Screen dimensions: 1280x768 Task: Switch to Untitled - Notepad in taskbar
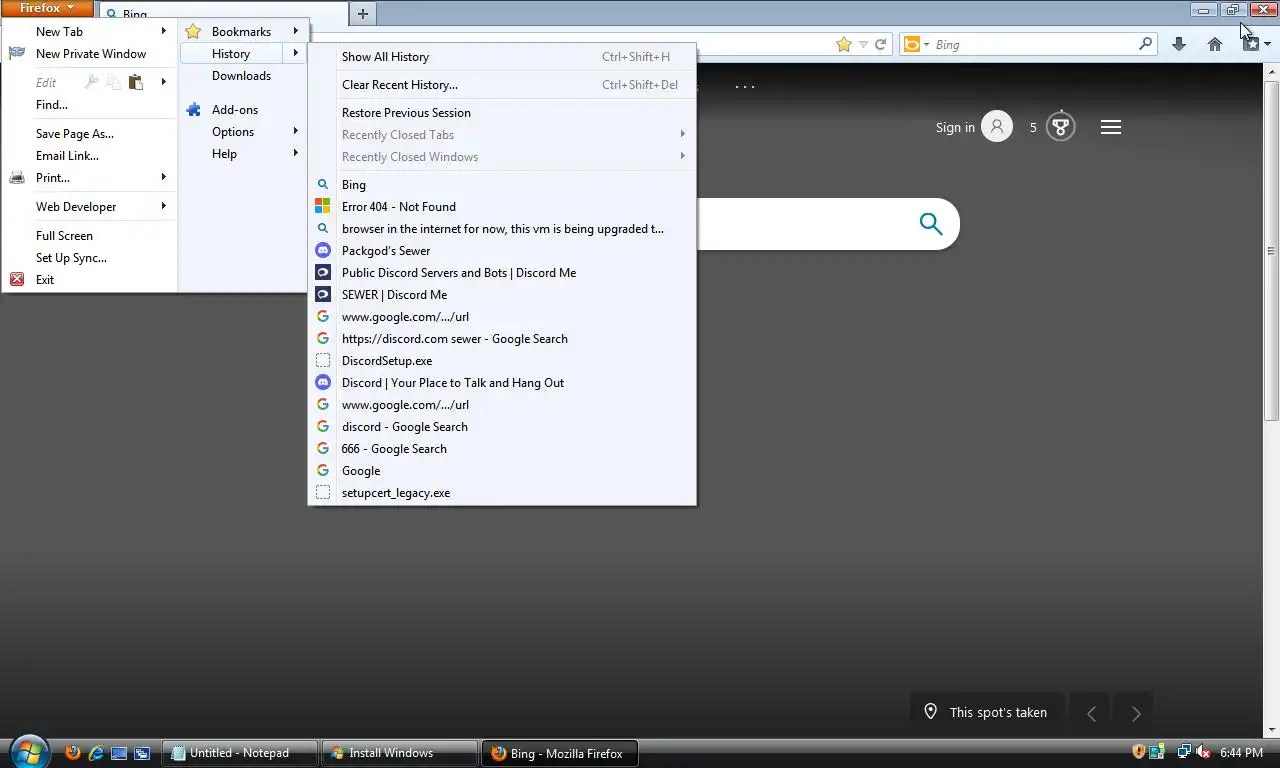click(x=240, y=753)
